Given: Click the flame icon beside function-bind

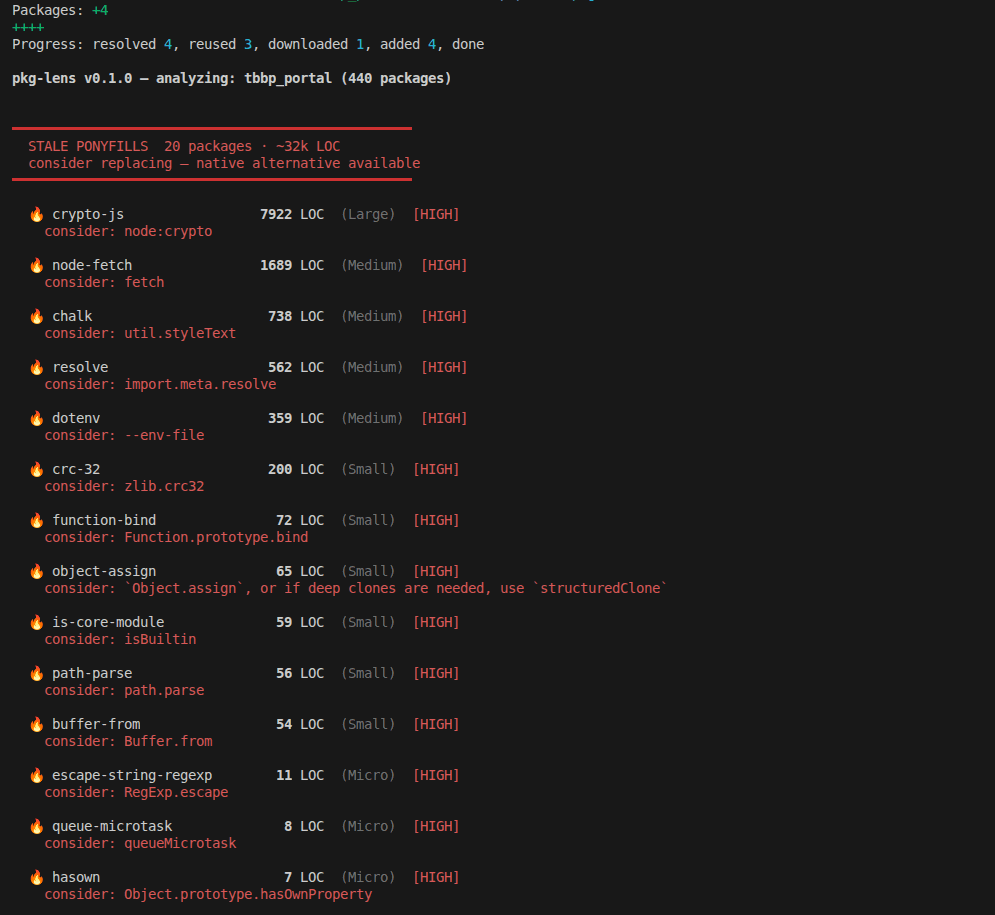Looking at the screenshot, I should 37,520.
